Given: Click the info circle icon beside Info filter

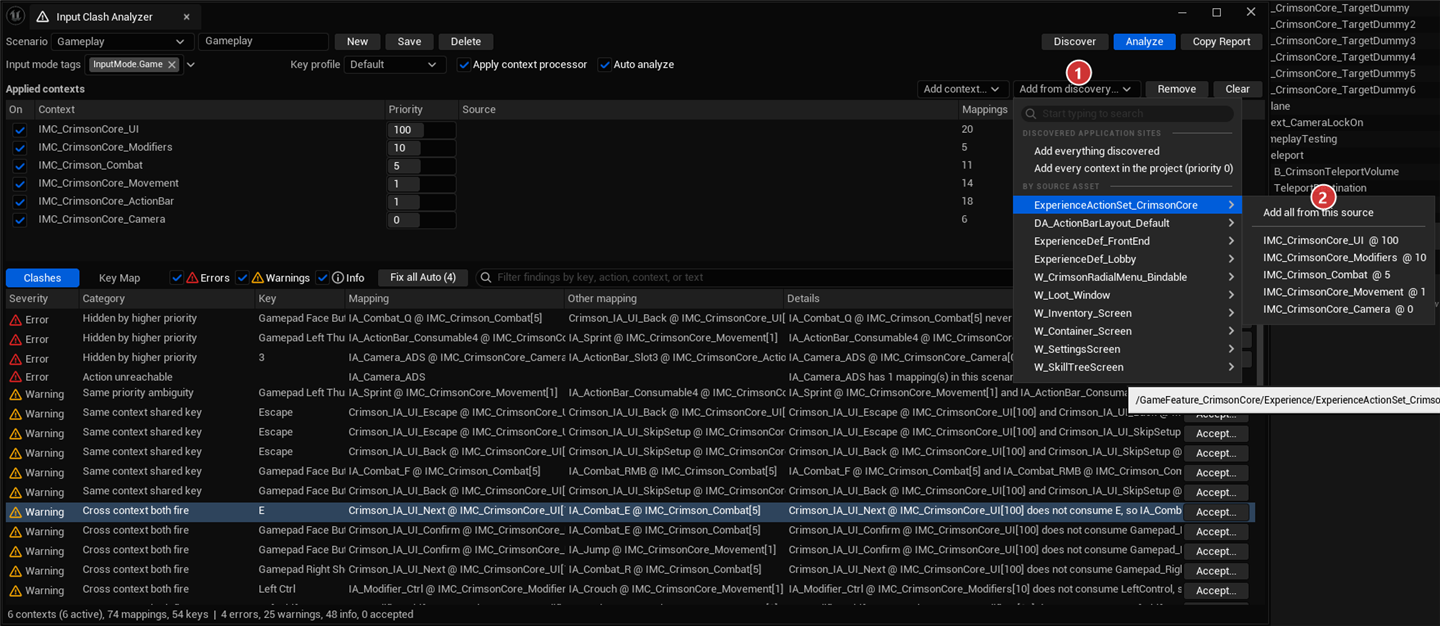Looking at the screenshot, I should tap(338, 278).
